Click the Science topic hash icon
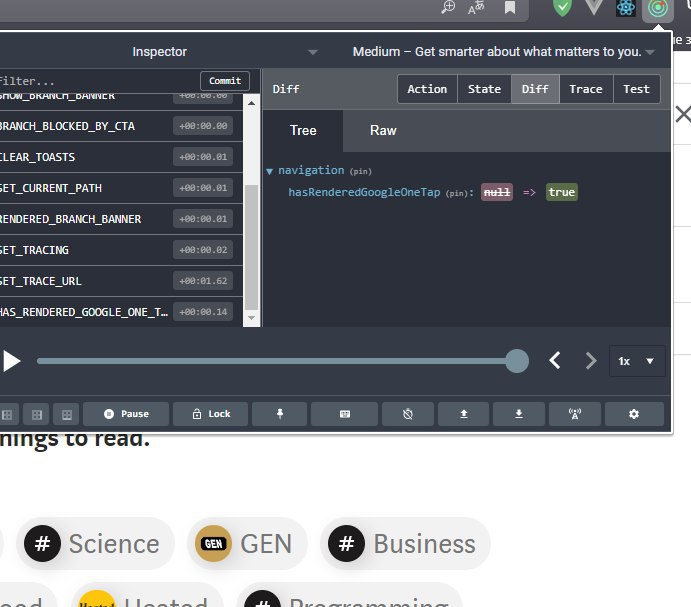Viewport: 691px width, 607px height. coord(42,543)
